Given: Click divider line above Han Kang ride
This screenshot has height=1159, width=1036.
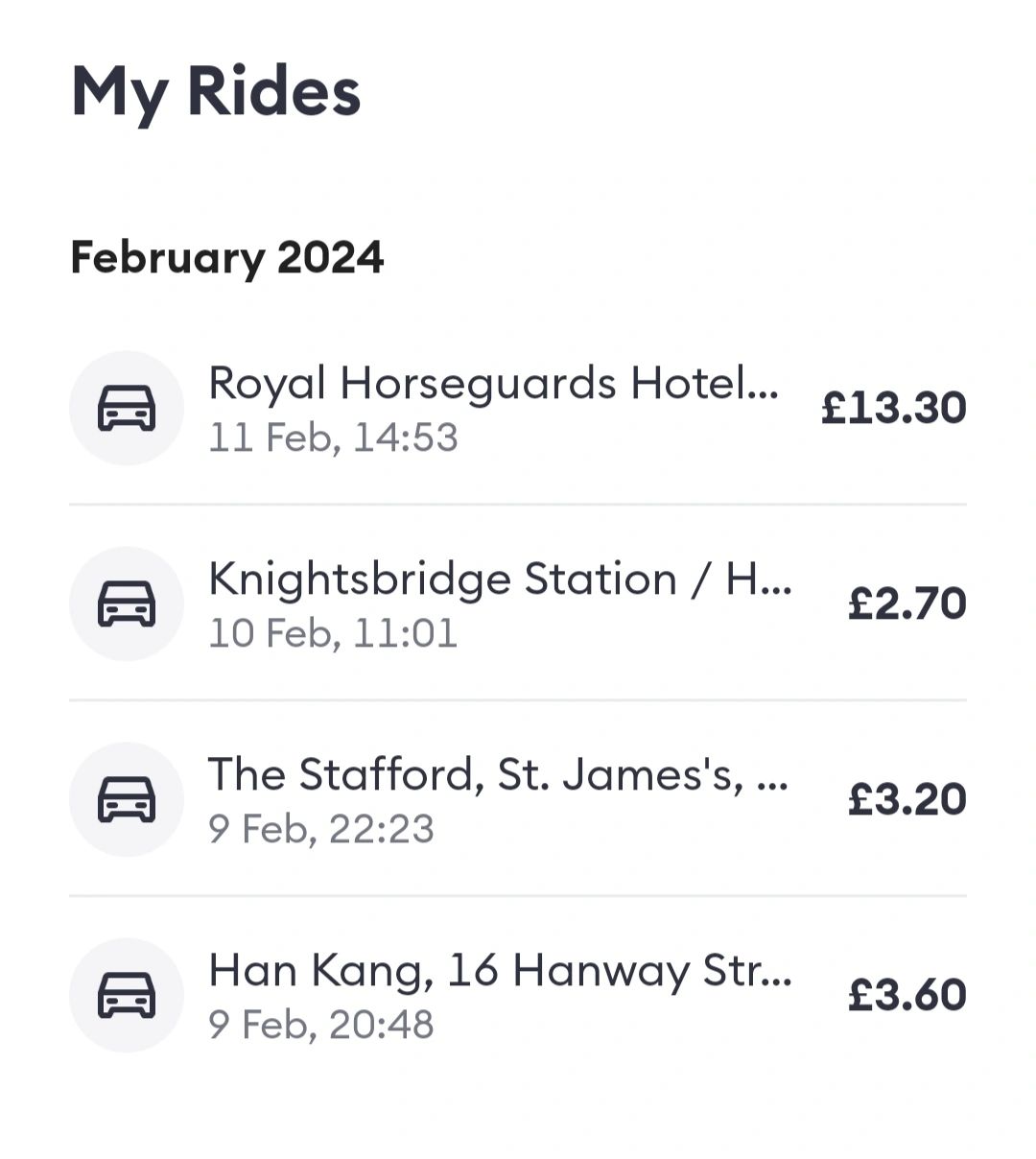Looking at the screenshot, I should tap(518, 896).
